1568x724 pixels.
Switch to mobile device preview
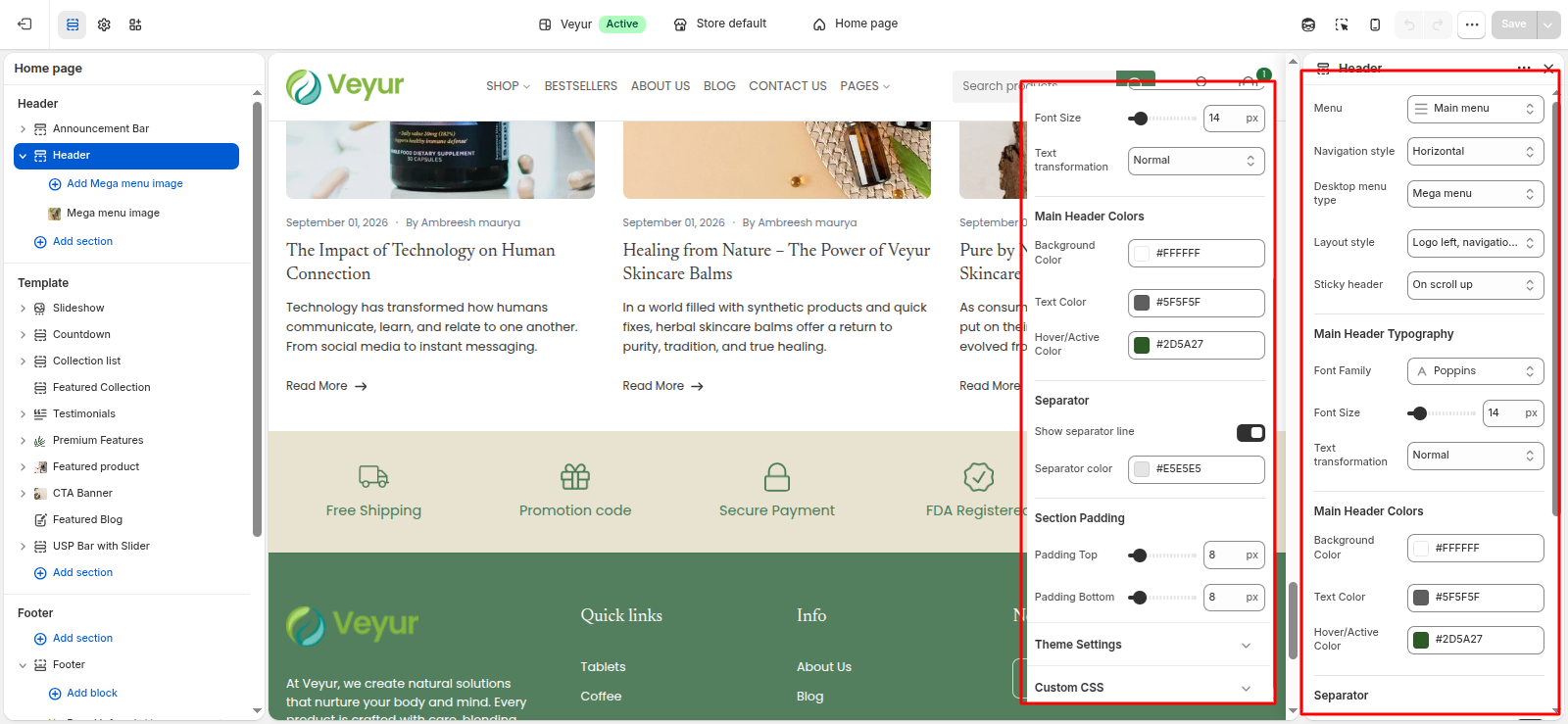click(x=1375, y=24)
